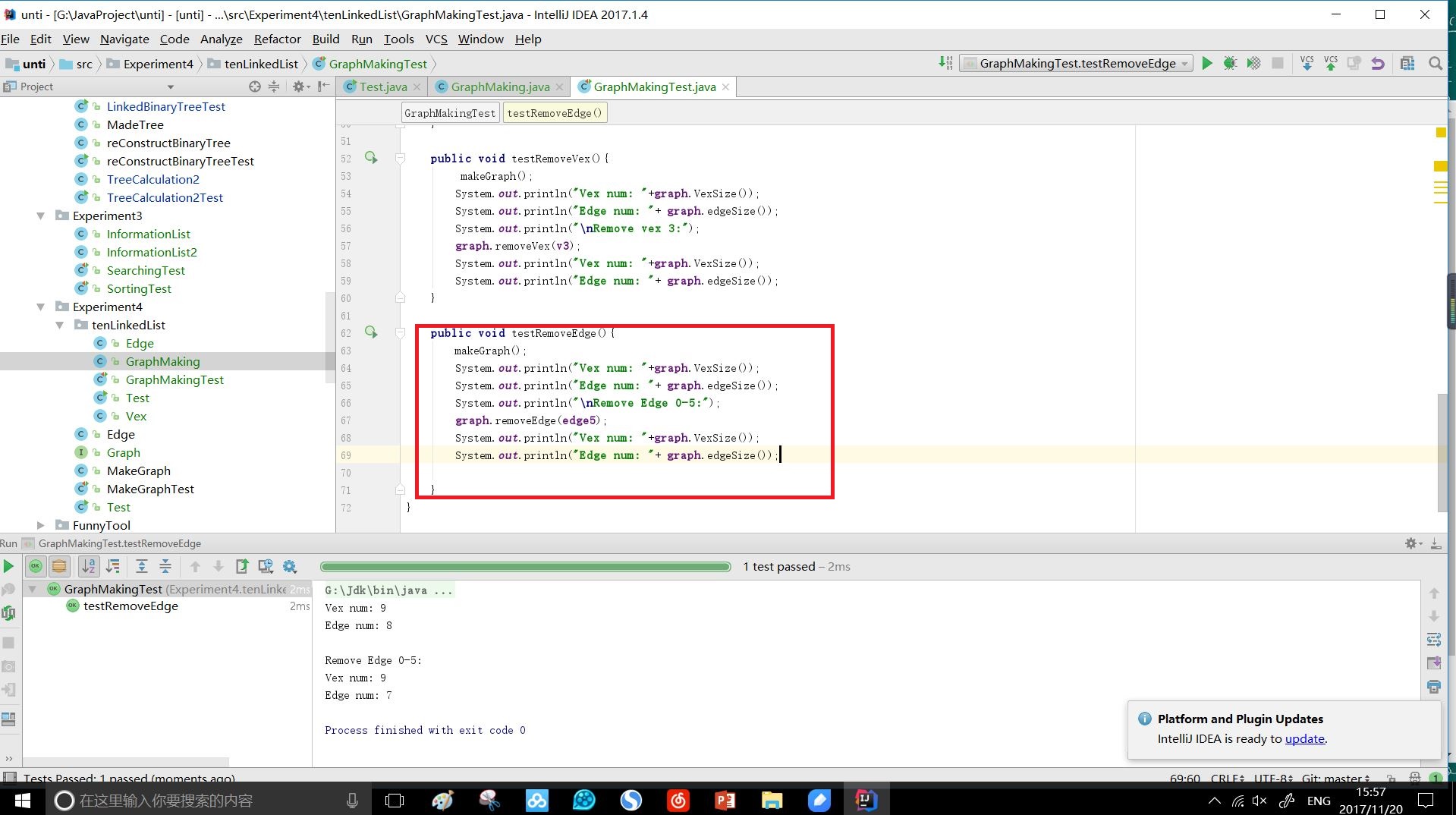
Task: Open the Analyze menu
Action: point(221,39)
